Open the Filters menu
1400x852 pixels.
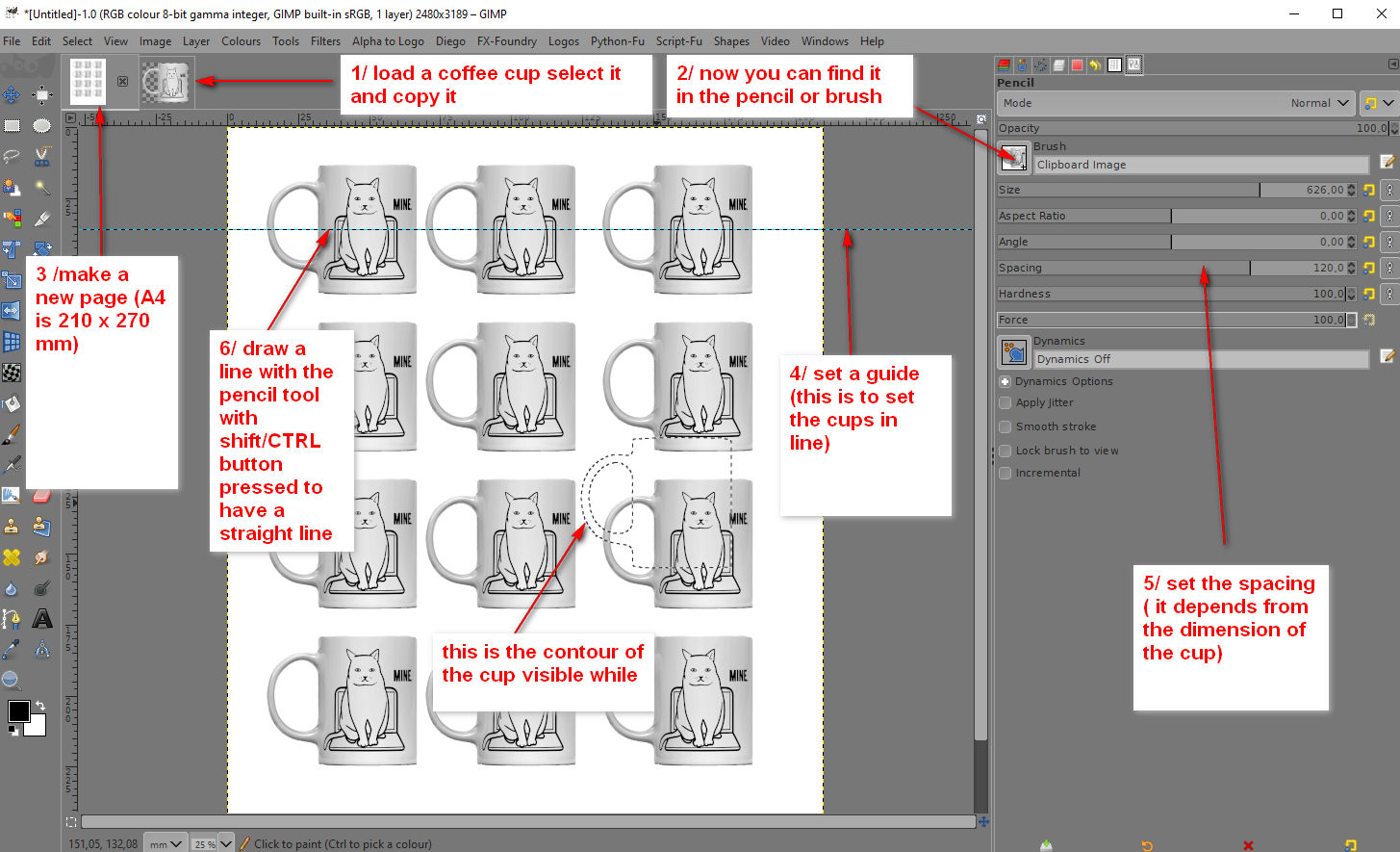(325, 41)
